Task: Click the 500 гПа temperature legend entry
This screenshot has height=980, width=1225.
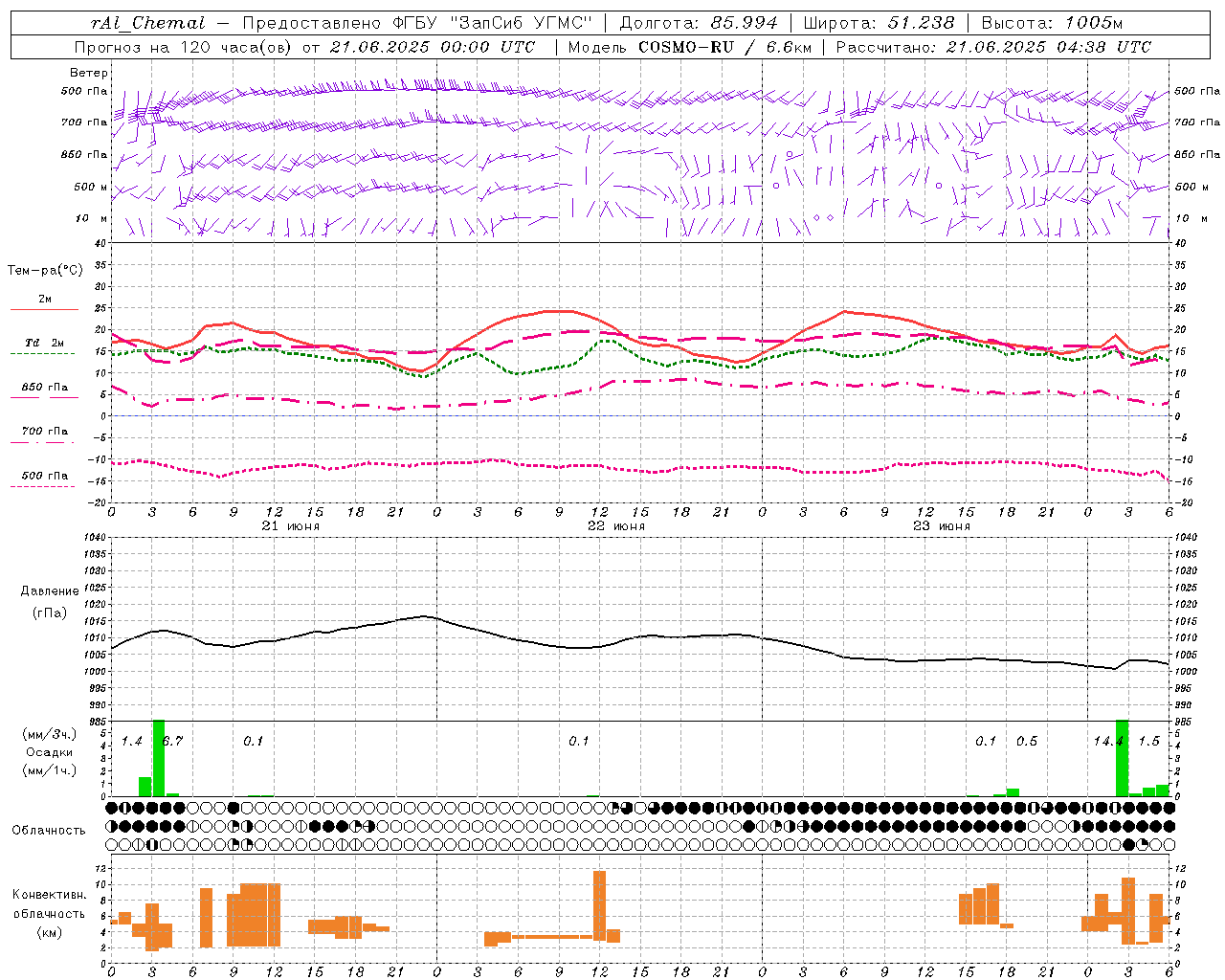Action: pyautogui.click(x=44, y=476)
